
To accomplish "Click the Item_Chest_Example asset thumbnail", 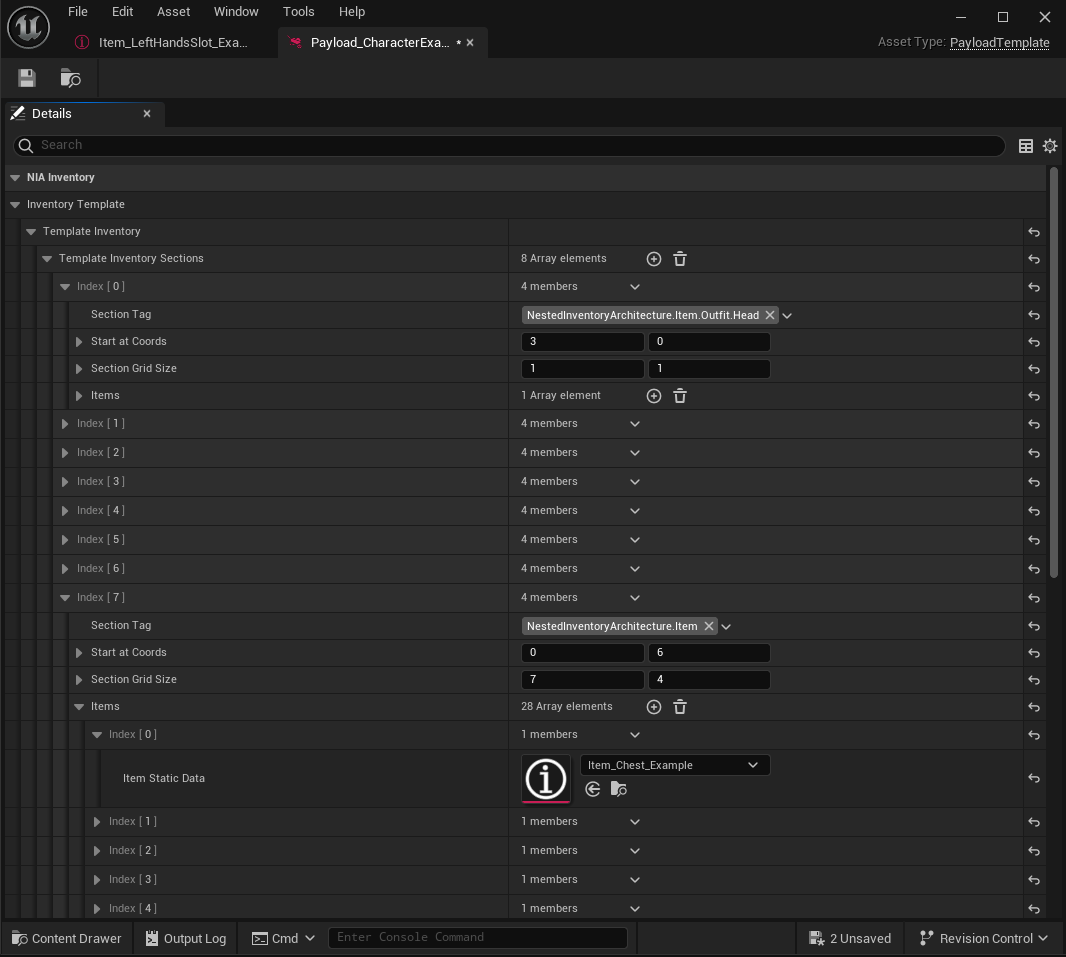I will (x=546, y=779).
